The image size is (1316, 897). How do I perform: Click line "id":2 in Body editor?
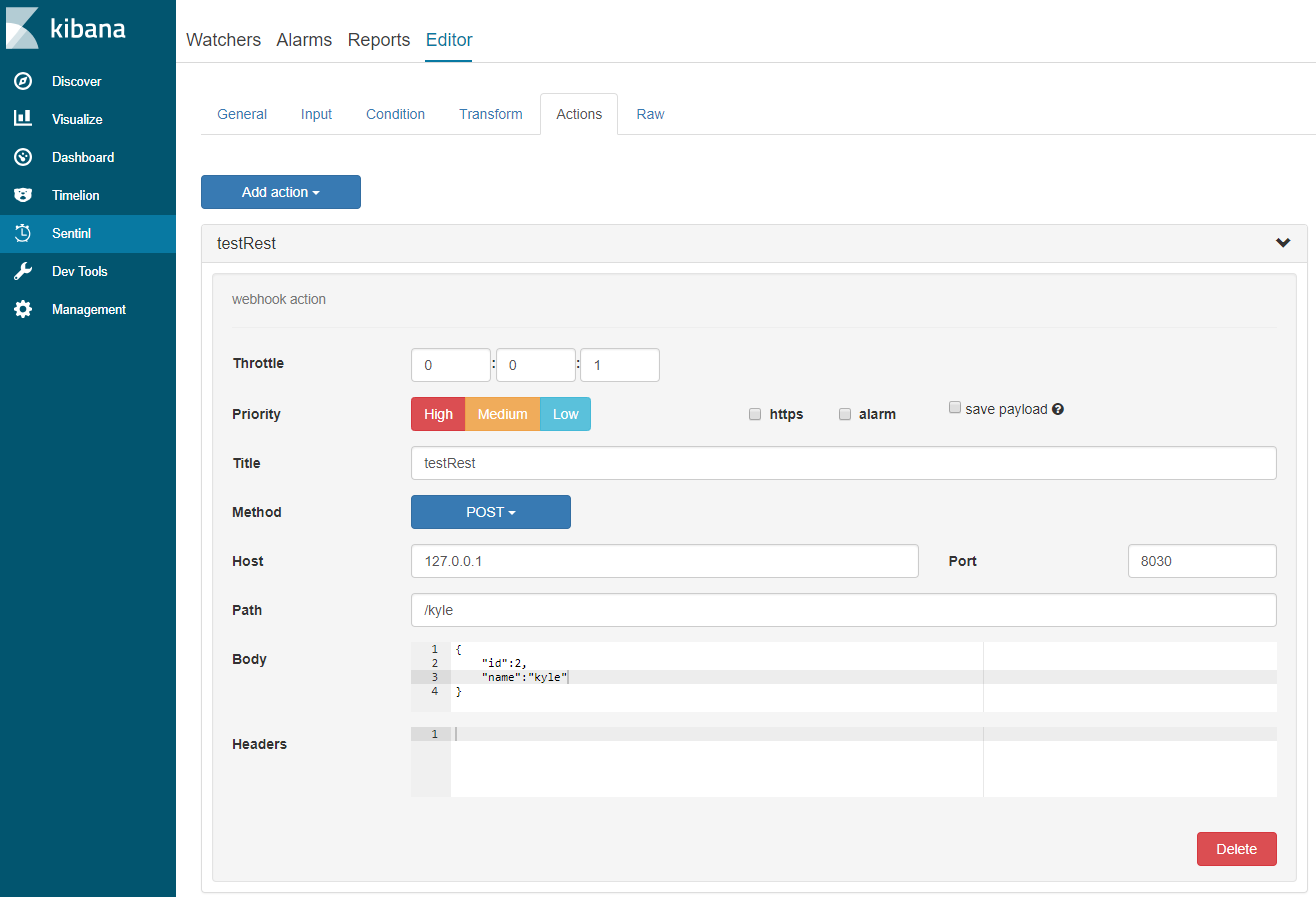(x=504, y=663)
